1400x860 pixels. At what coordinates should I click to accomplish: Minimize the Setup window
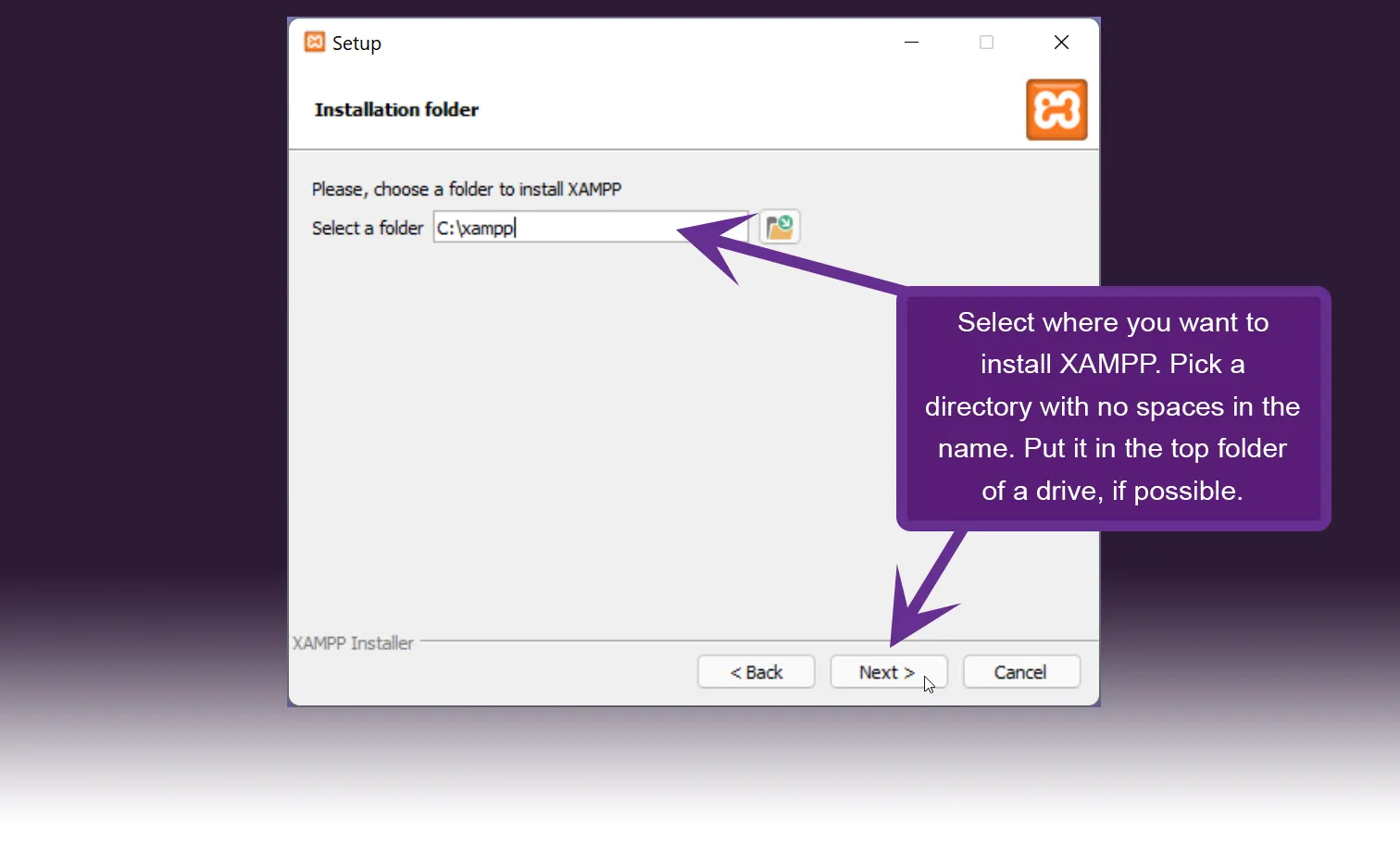pos(911,43)
